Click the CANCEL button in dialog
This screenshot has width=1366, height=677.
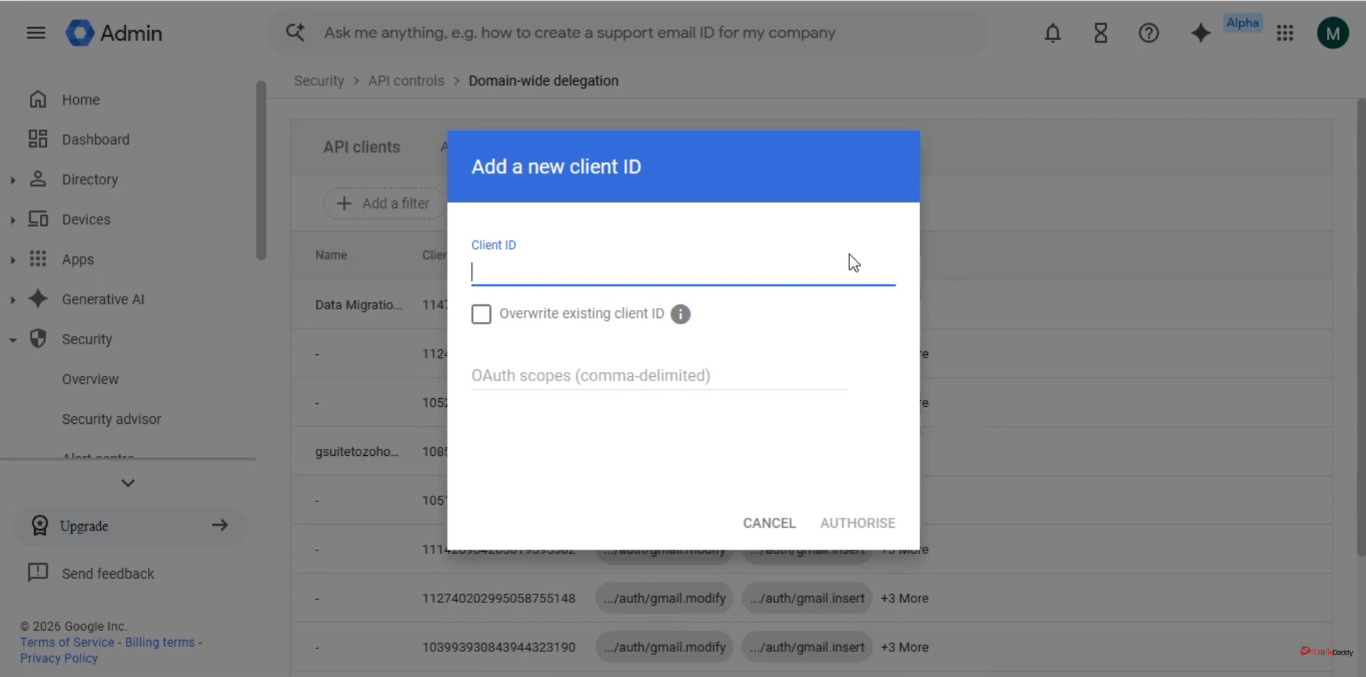click(769, 522)
